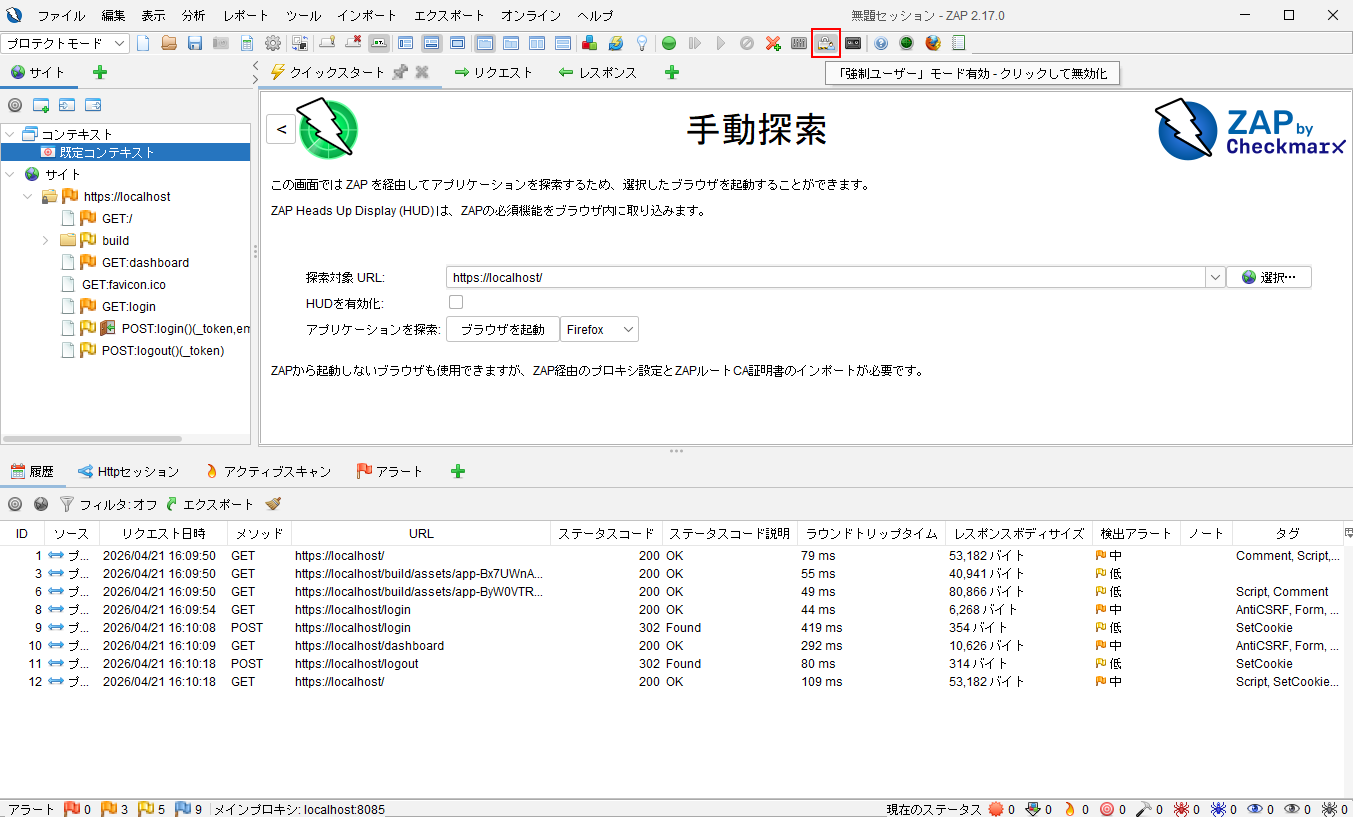Toggle the Forced User mode lock icon
The width and height of the screenshot is (1353, 817).
(826, 43)
